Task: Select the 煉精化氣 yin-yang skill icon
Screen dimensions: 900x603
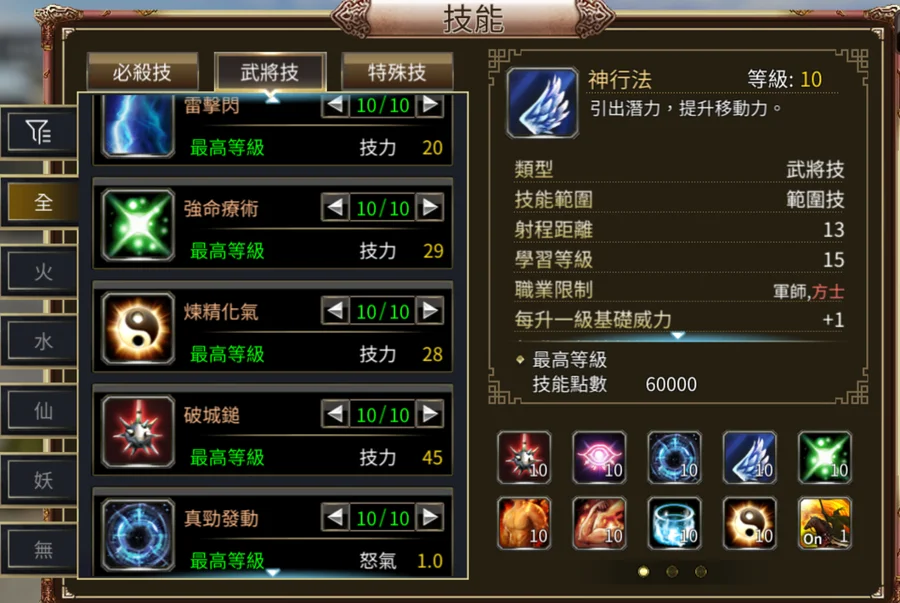Action: click(x=138, y=329)
